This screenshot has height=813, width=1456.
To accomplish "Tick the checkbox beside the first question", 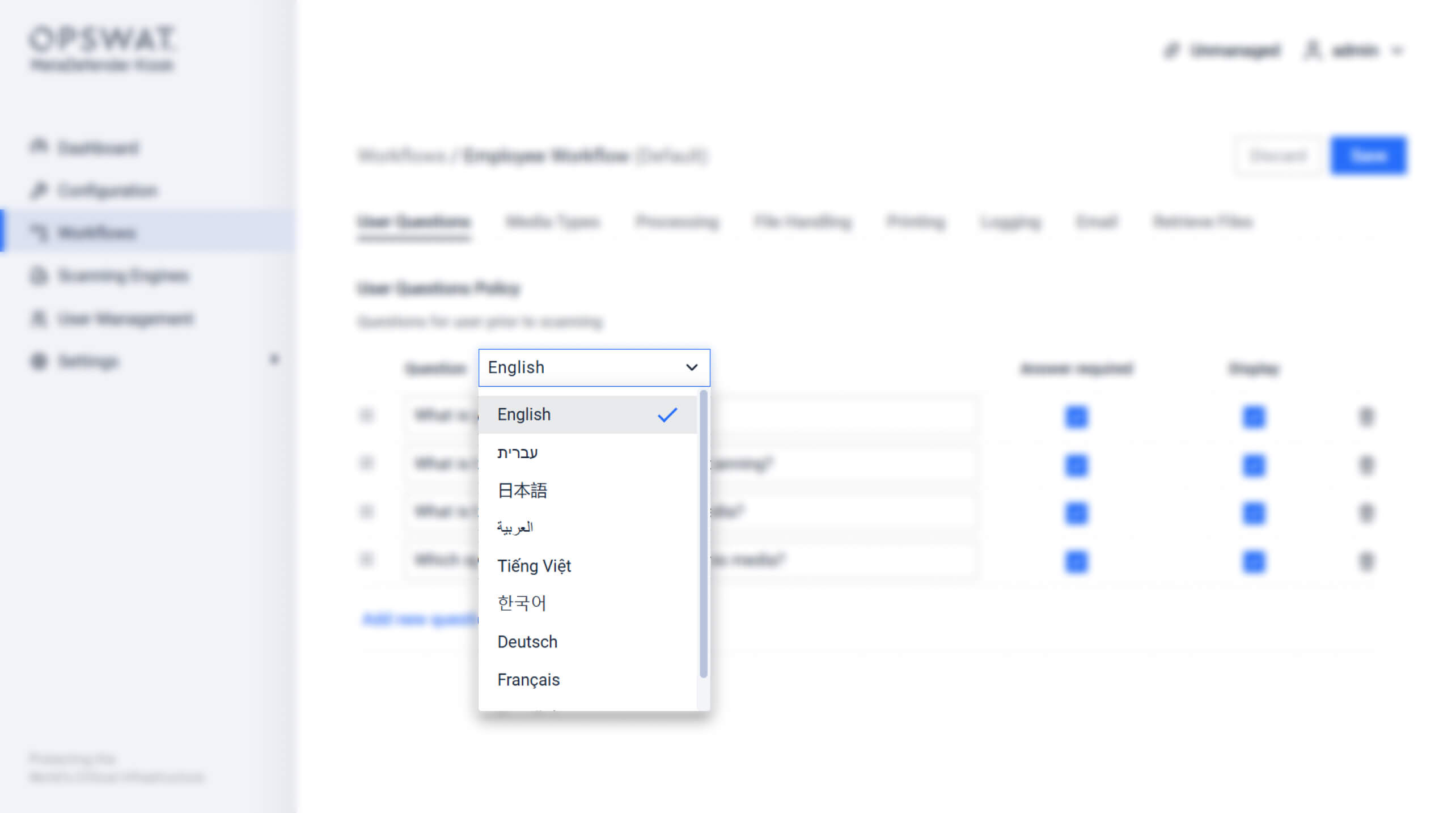I will pos(367,415).
